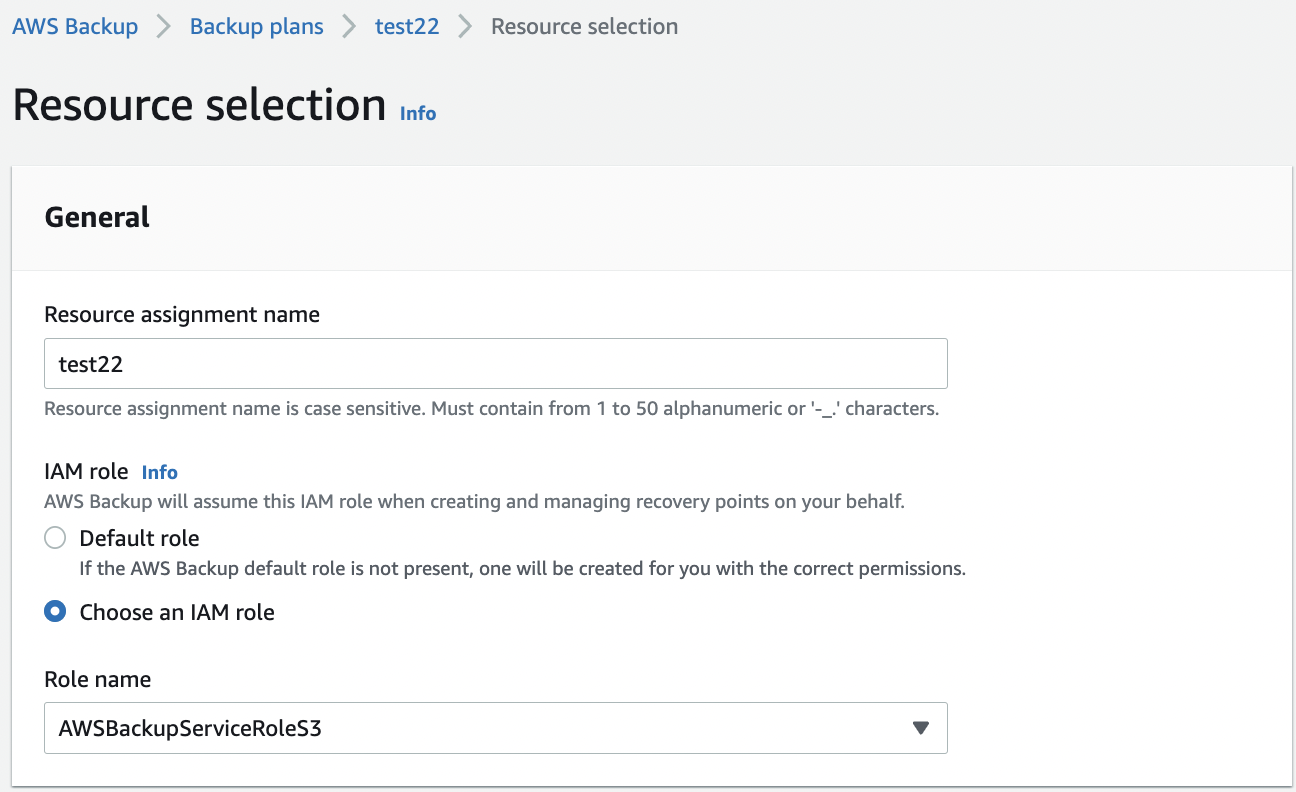This screenshot has width=1296, height=792.
Task: Click the chevron after AWS Backup breadcrumb
Action: pos(164,27)
